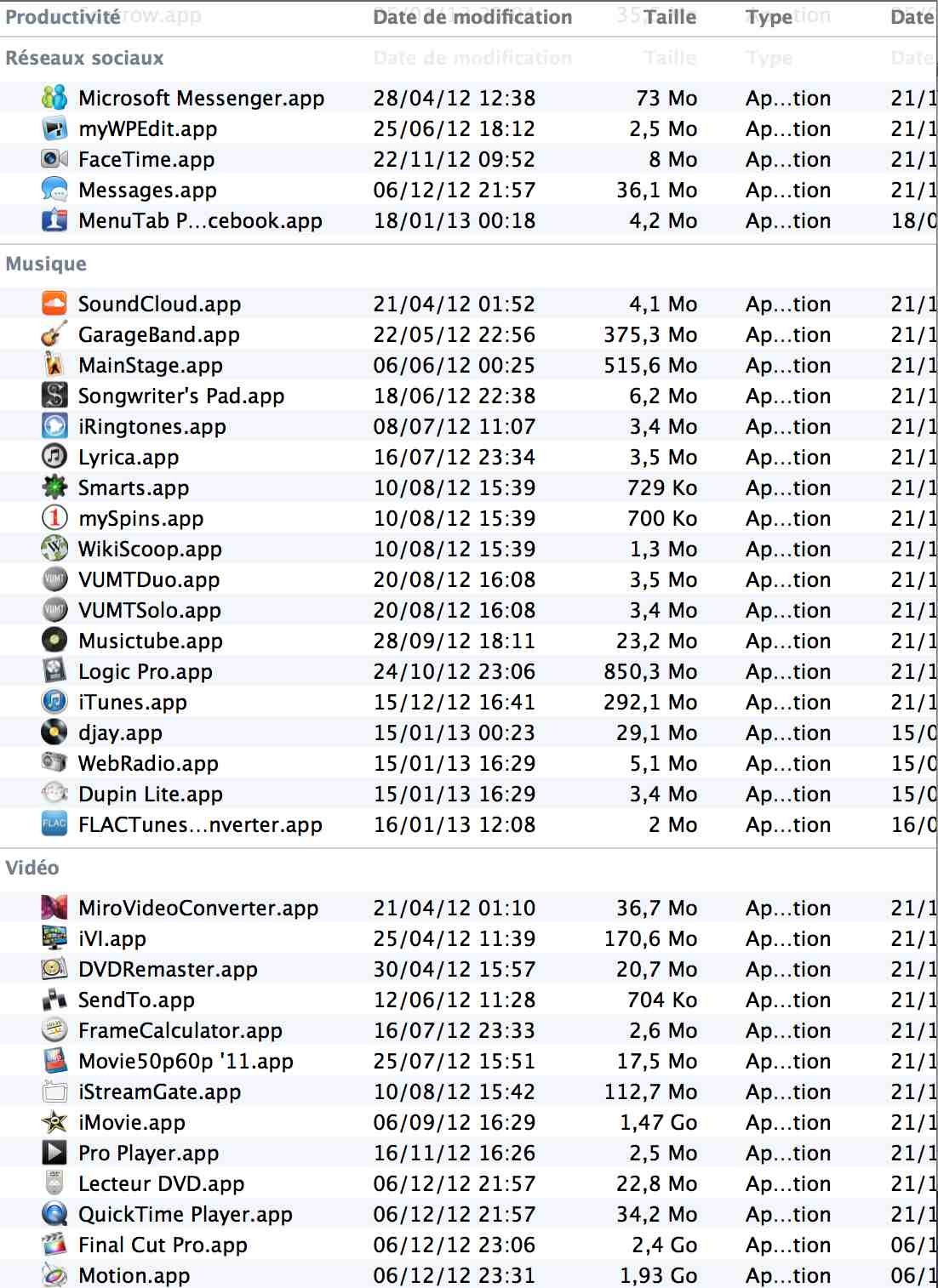Image resolution: width=938 pixels, height=1288 pixels.
Task: Click the 1,47 Go size value
Action: coord(658,1122)
